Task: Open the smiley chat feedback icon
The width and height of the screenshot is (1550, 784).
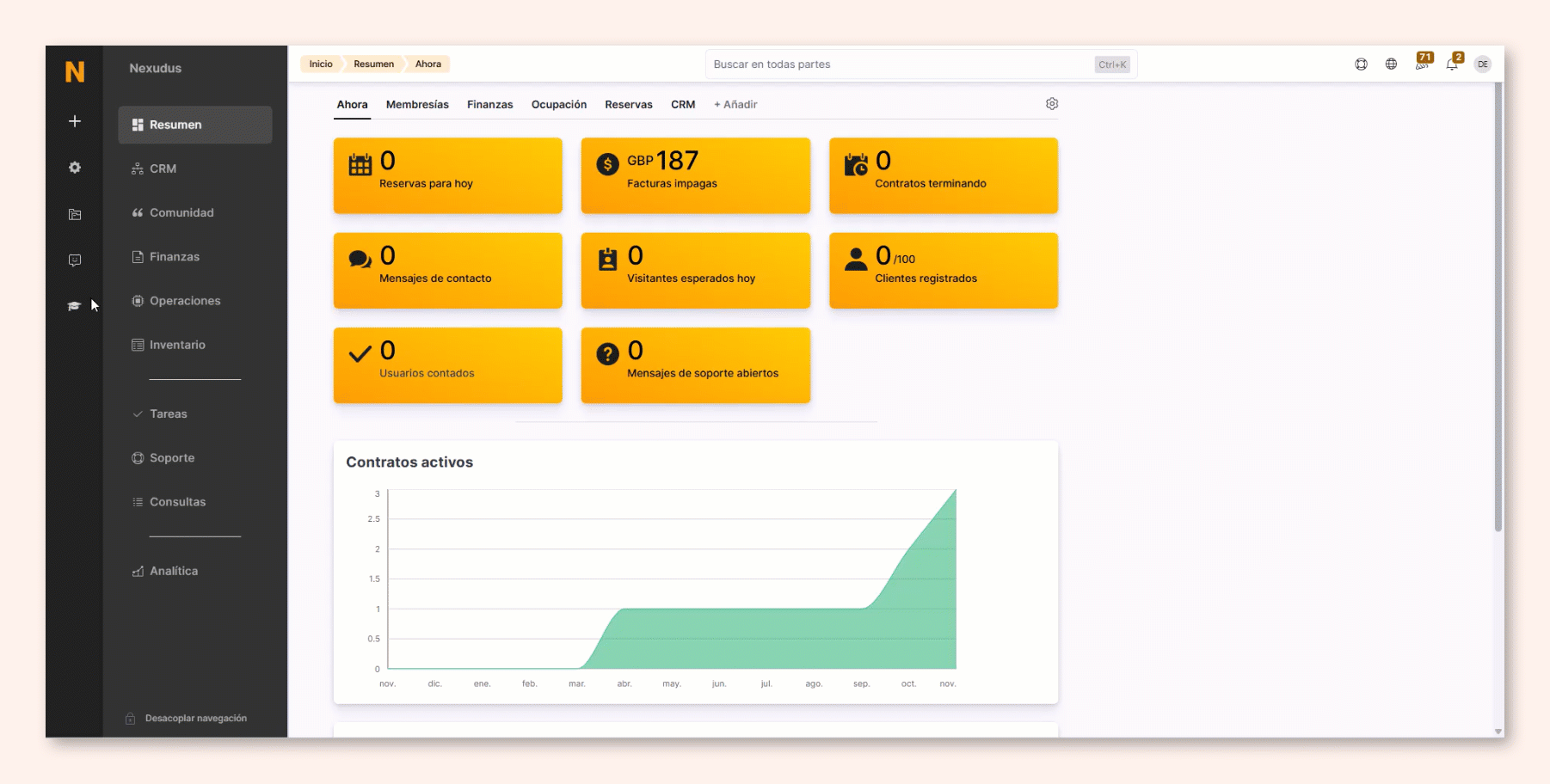Action: [75, 260]
